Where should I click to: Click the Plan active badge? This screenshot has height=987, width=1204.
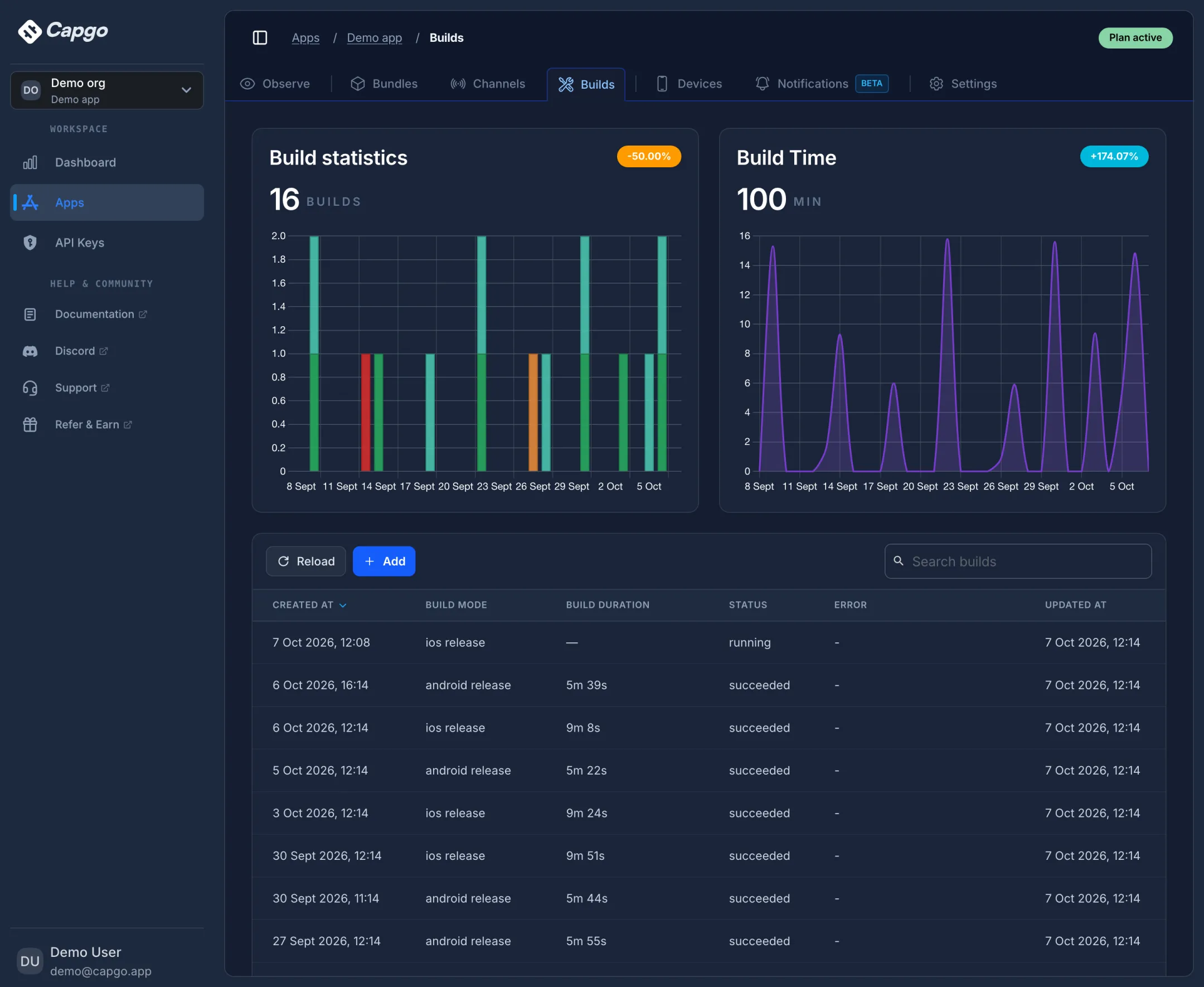1135,37
